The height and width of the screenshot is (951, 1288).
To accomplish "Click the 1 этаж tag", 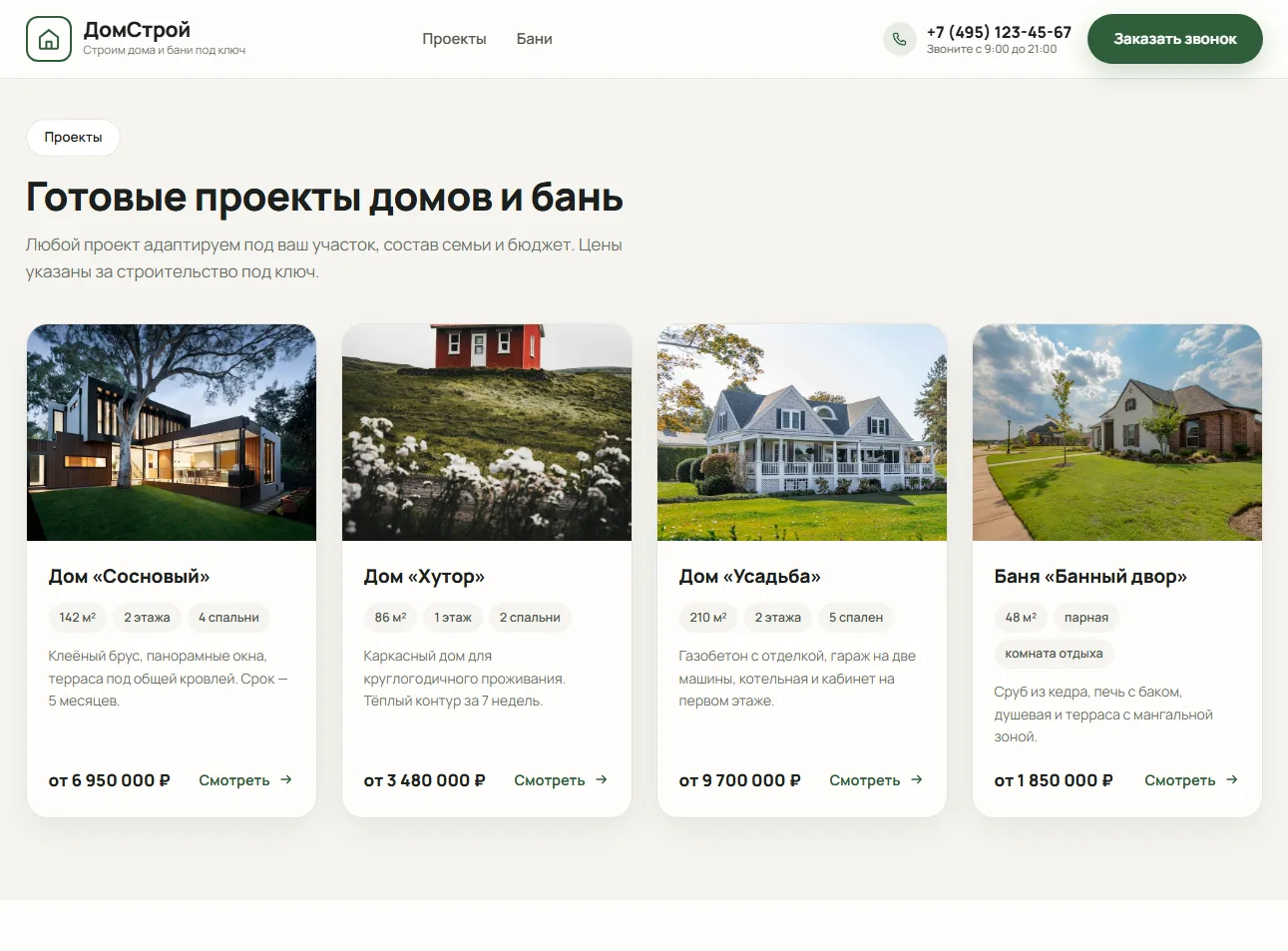I will click(x=453, y=618).
